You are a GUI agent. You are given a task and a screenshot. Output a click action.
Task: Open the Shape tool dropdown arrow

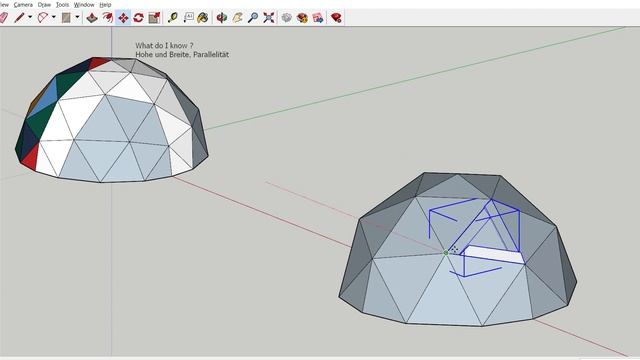pos(77,18)
